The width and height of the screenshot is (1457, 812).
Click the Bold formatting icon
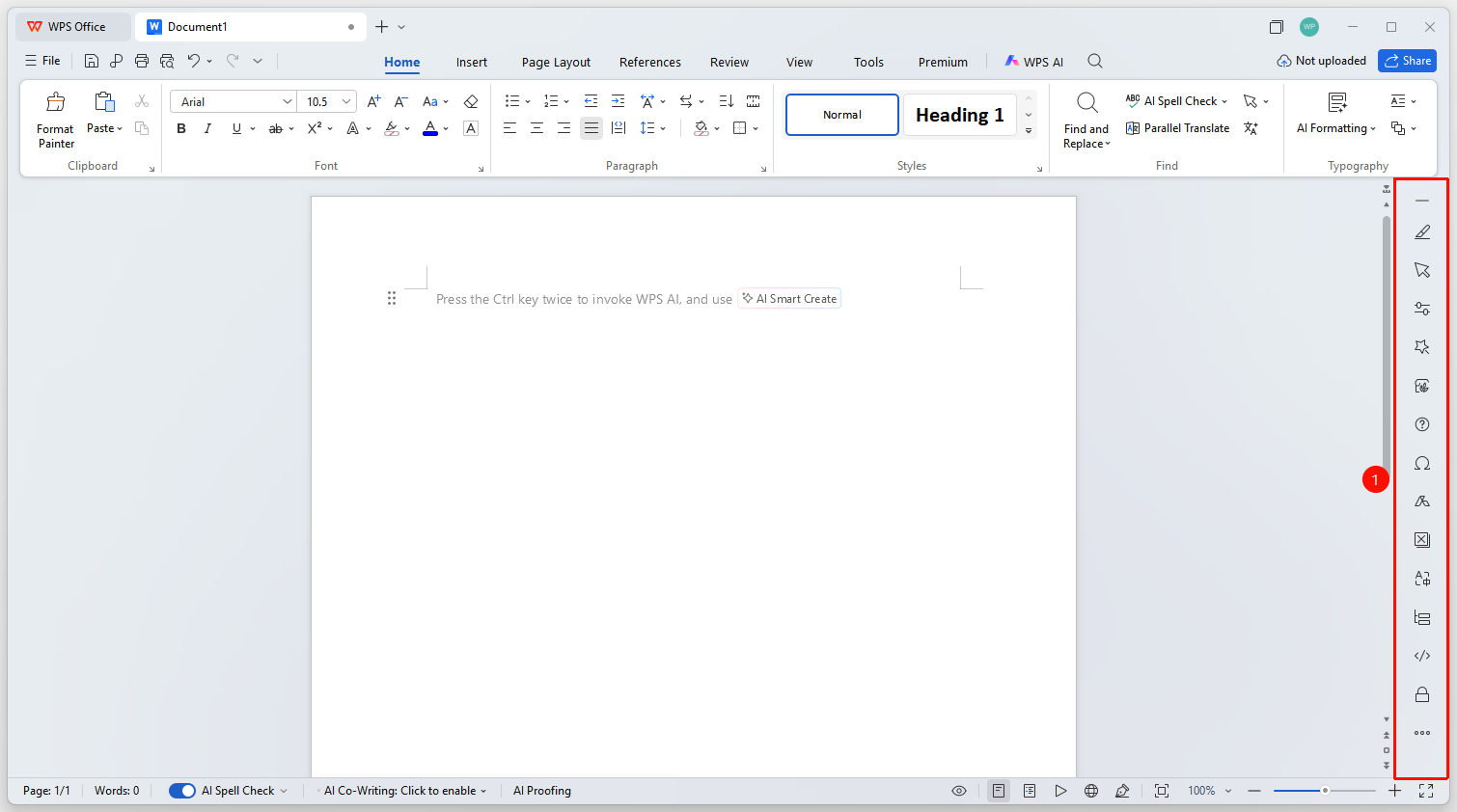click(x=181, y=128)
